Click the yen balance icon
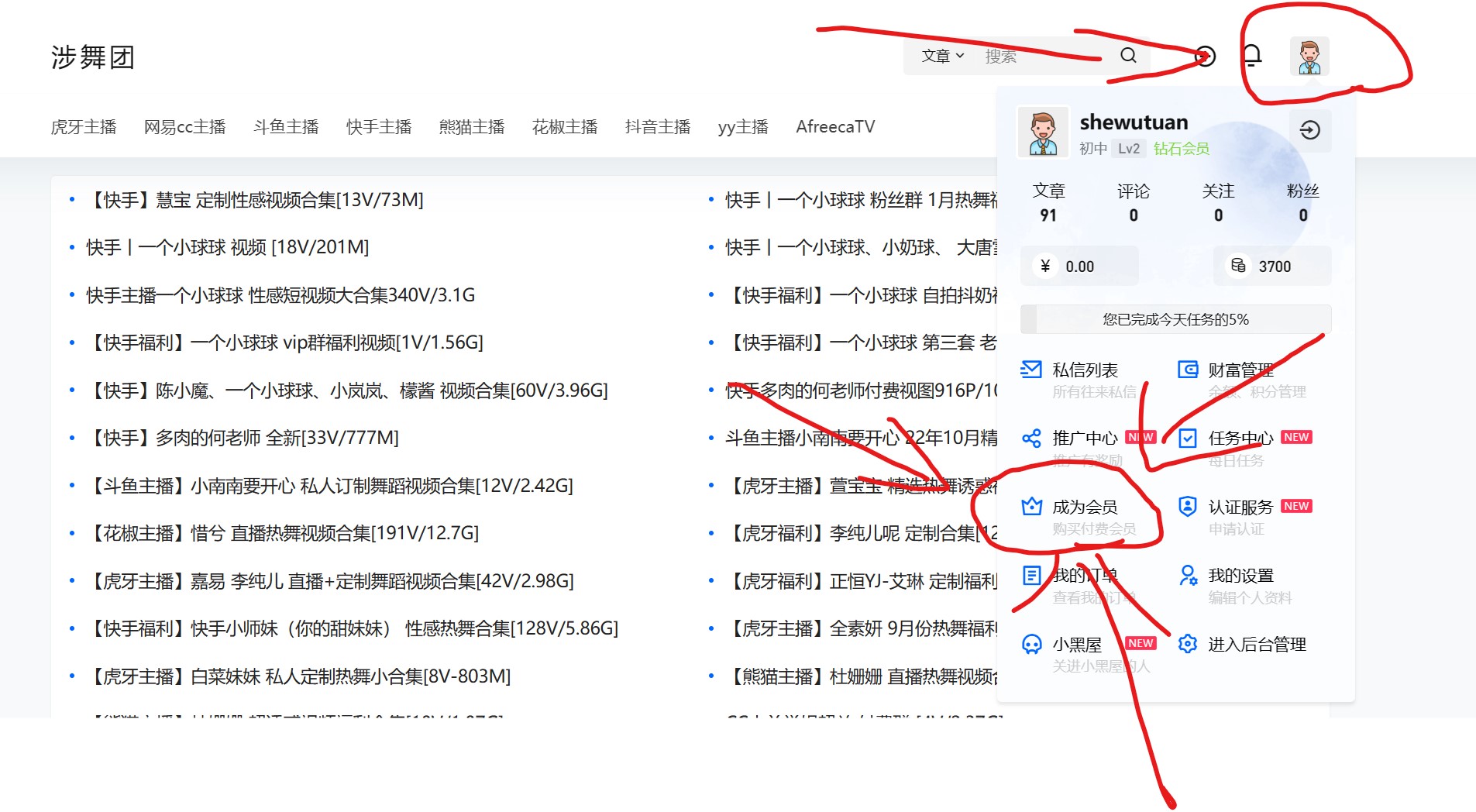Screen dimensions: 1476x812 click(1045, 266)
